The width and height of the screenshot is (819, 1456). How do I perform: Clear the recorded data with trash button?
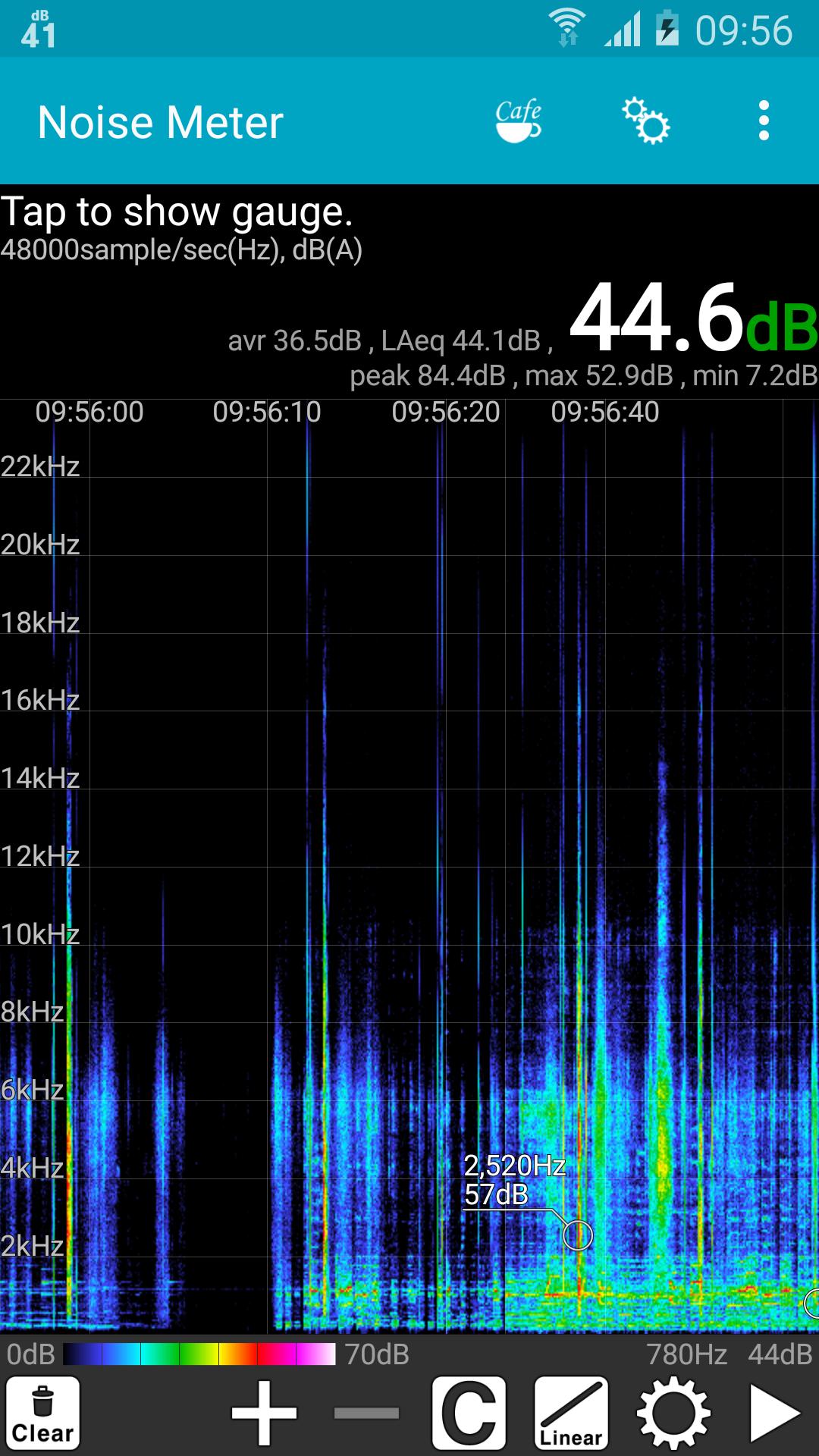pos(43,1413)
